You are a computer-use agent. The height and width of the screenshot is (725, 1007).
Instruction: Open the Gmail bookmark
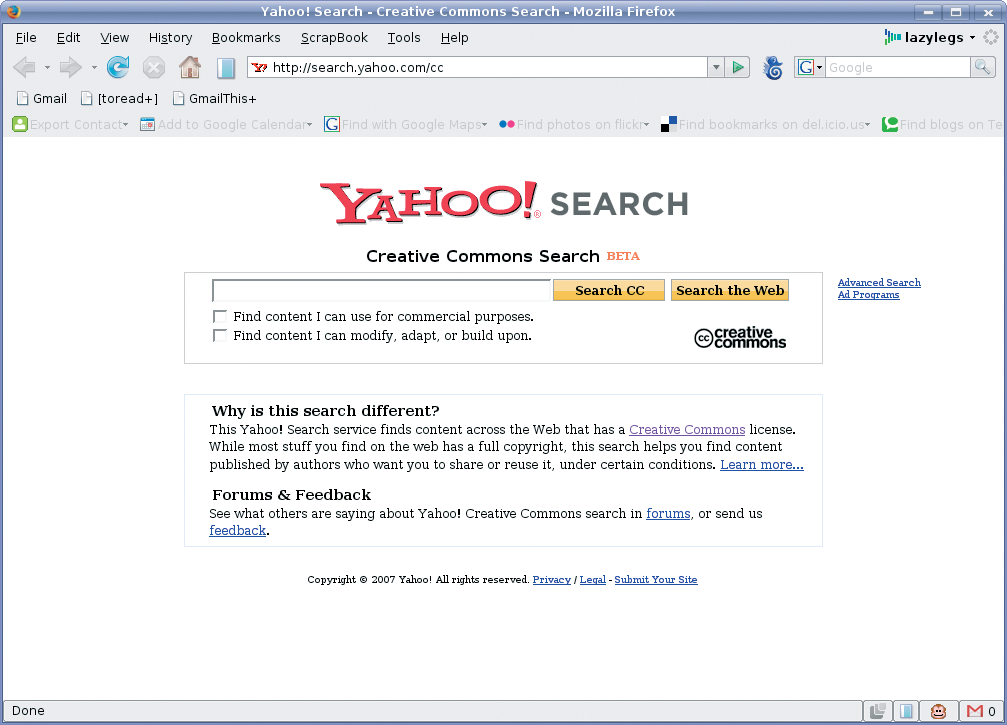click(x=42, y=98)
